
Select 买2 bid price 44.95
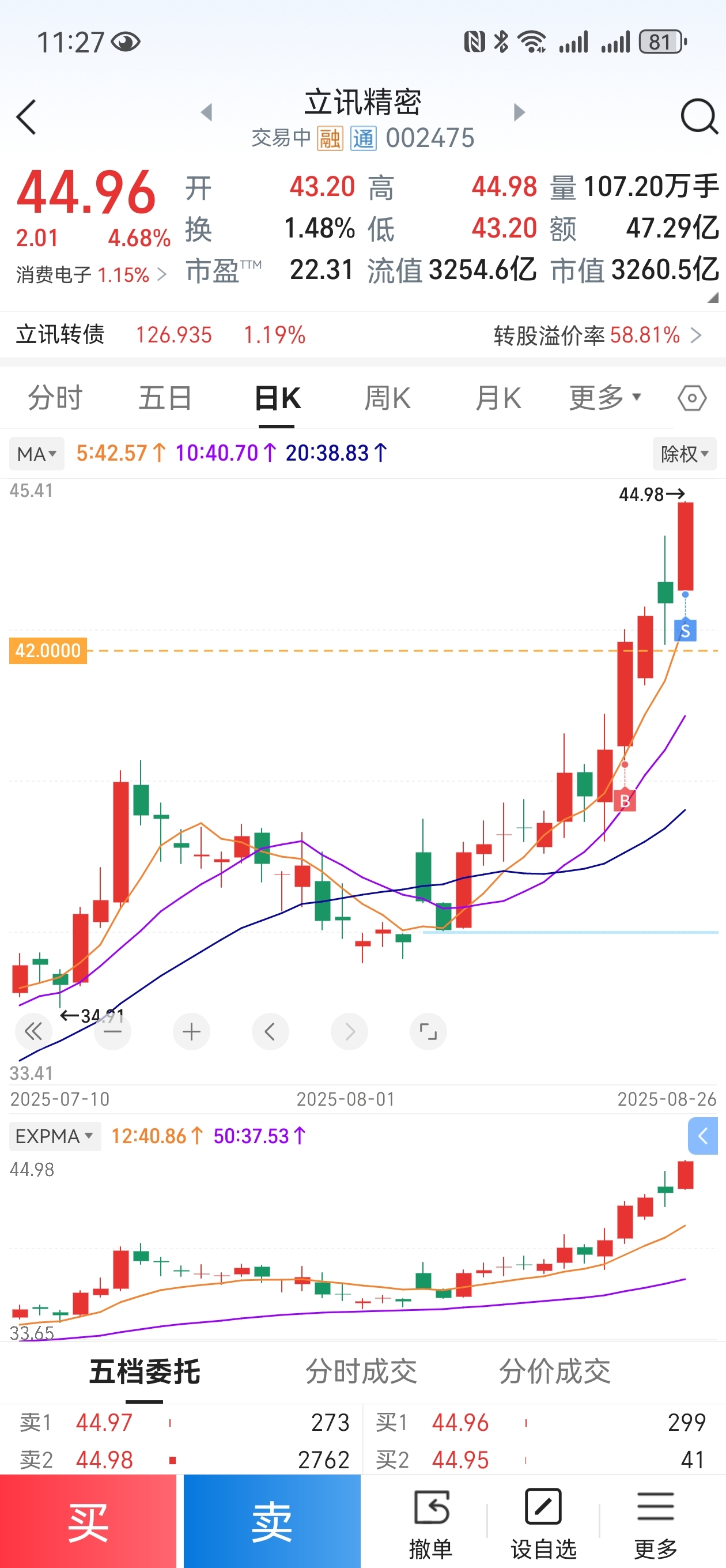click(x=460, y=1460)
